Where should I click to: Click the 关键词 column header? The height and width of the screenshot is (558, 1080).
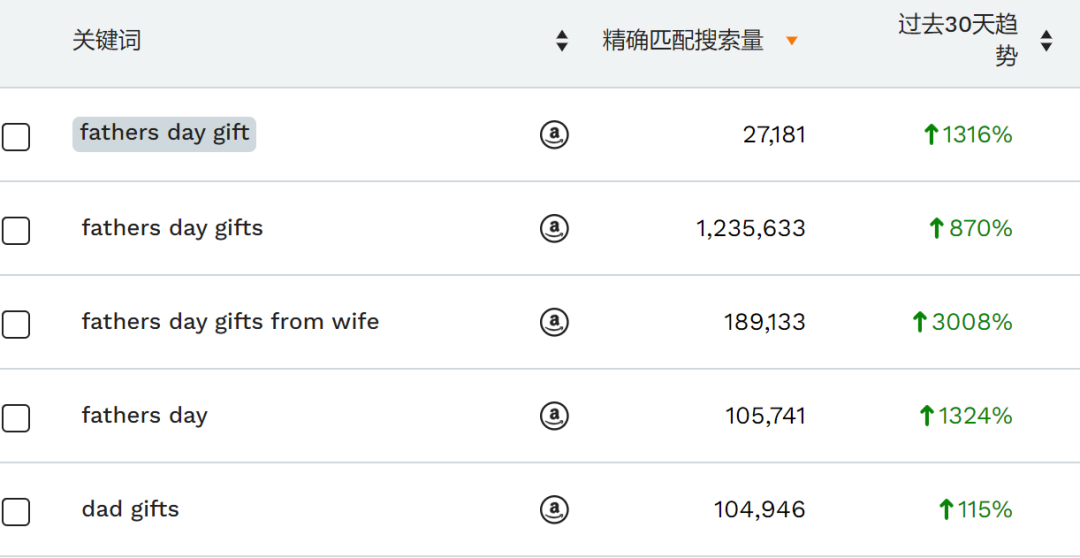tap(107, 41)
